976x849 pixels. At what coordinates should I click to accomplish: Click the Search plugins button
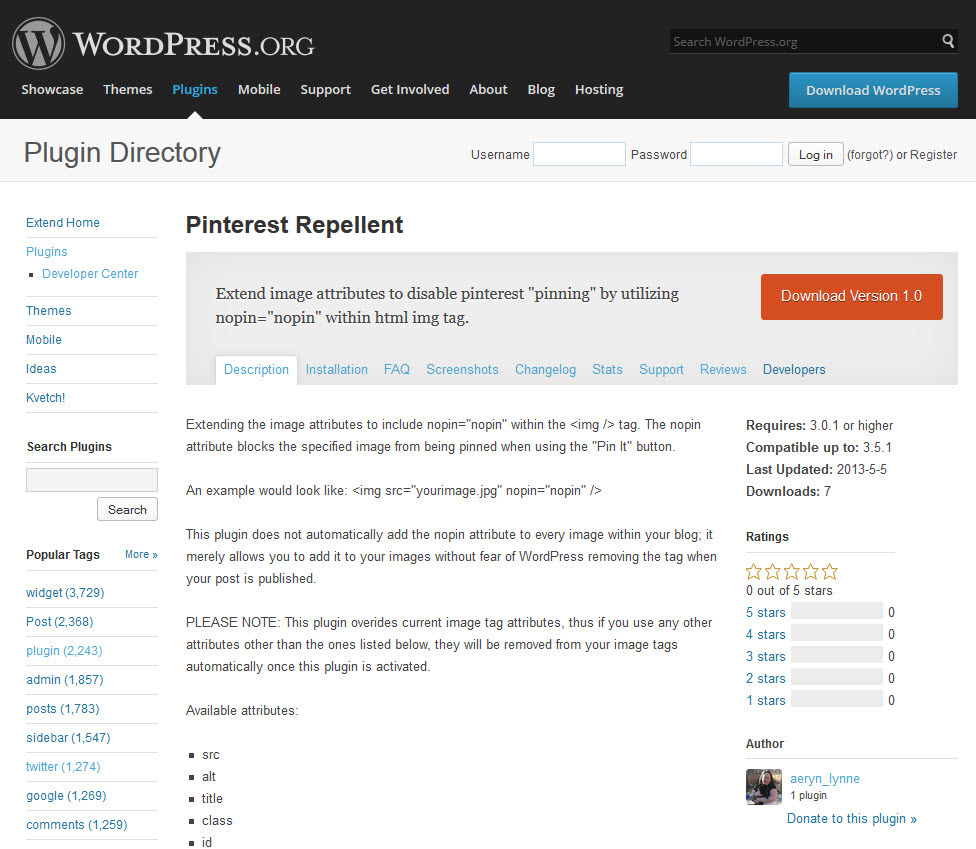(x=127, y=509)
